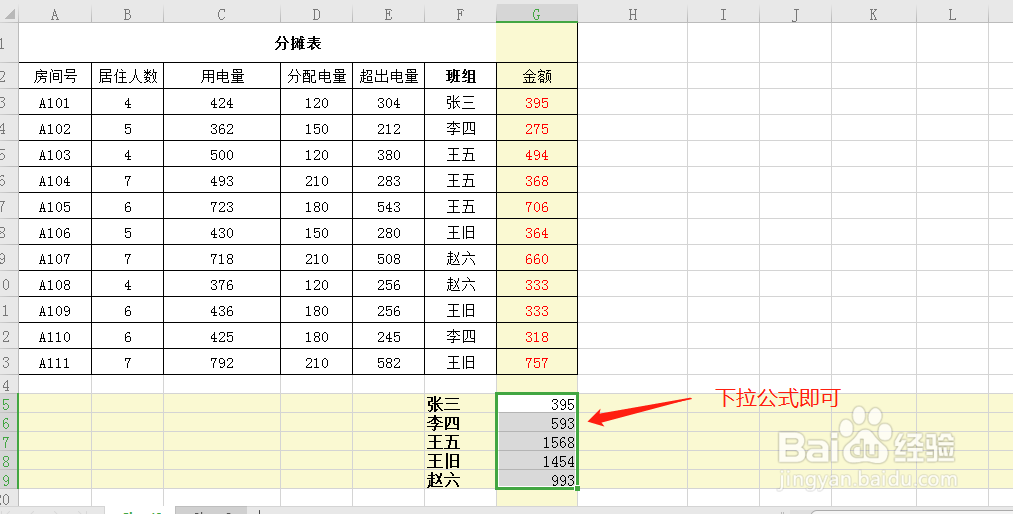Click the 超出电量 header cell
1013x514 pixels.
(x=388, y=76)
